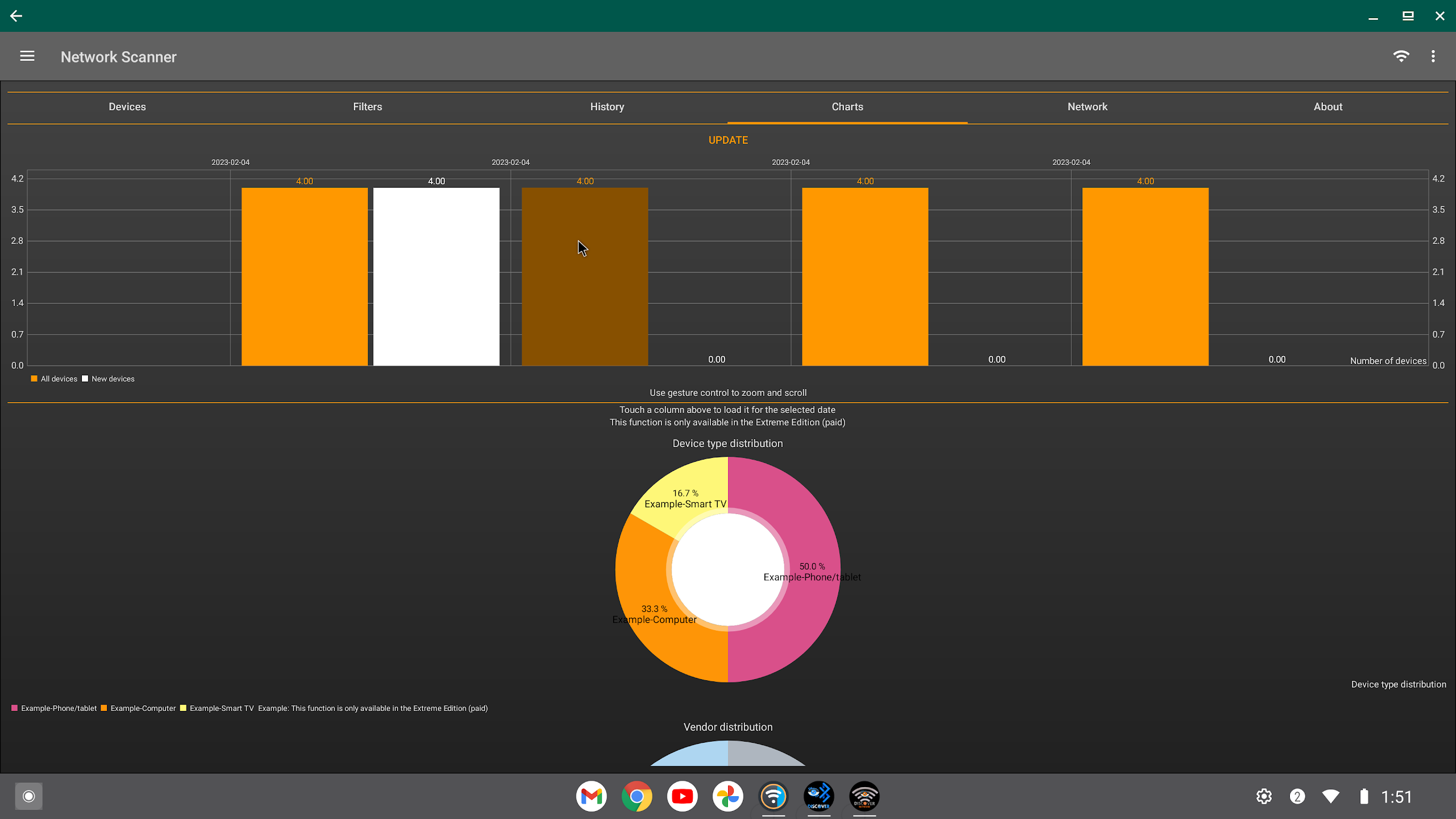Click the orange All devices legend swatch
Screen dimensions: 1456x819
pos(34,379)
